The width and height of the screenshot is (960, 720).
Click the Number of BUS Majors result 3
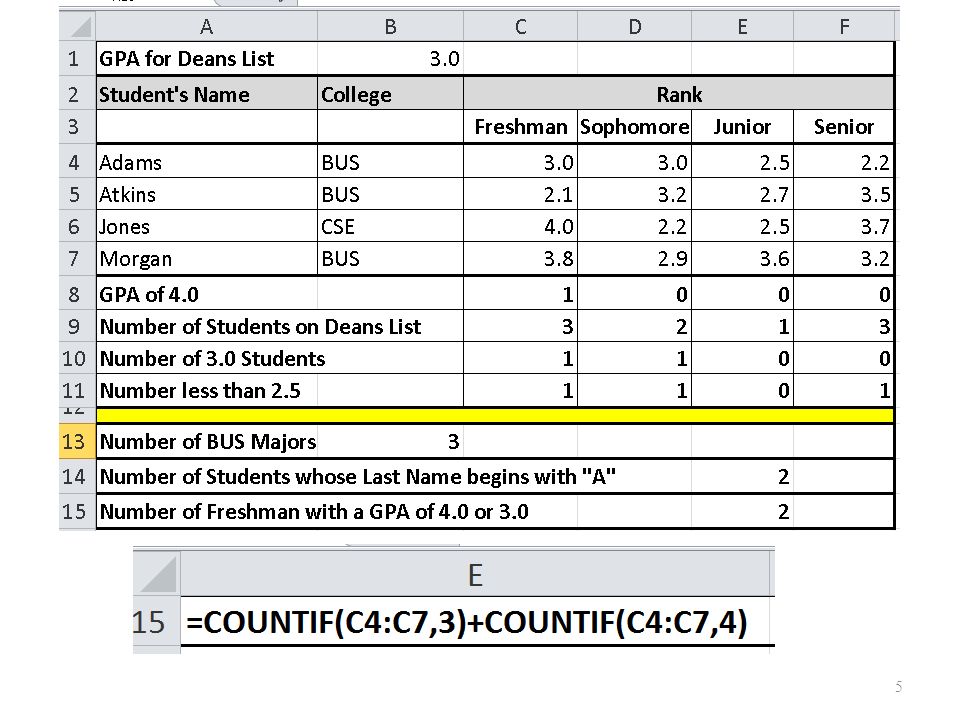point(390,441)
